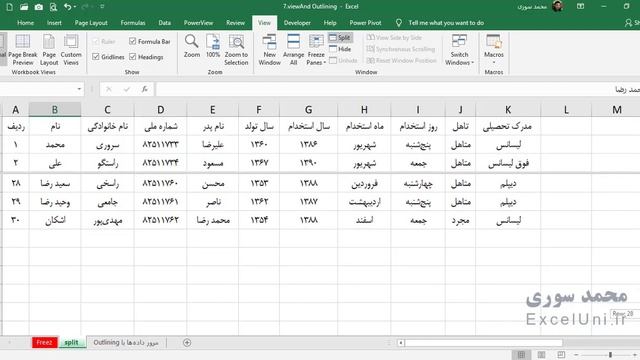Open the Page Layout ribbon tab

click(x=91, y=23)
